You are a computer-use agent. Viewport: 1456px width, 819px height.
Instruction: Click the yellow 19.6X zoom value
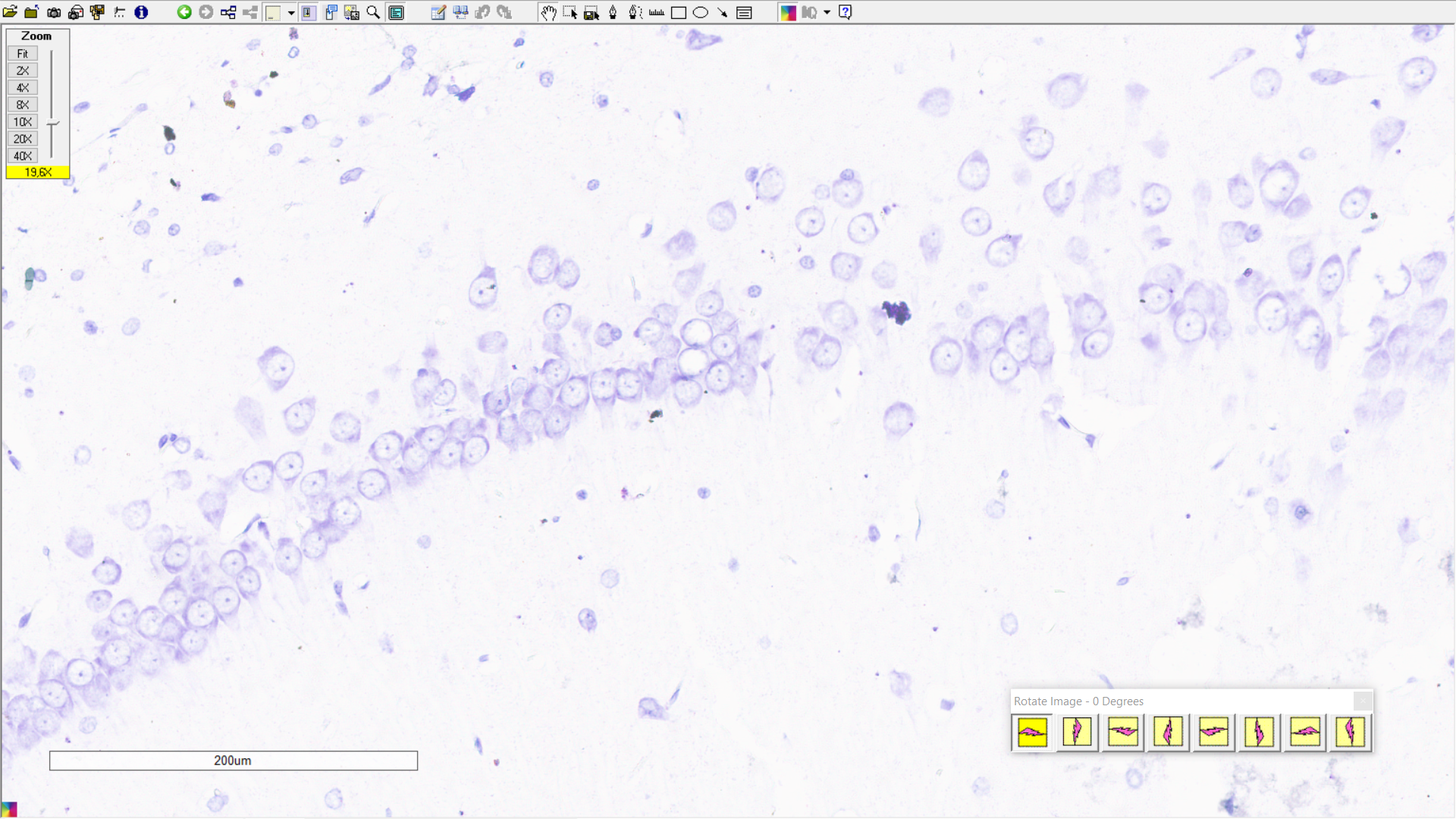pyautogui.click(x=38, y=172)
